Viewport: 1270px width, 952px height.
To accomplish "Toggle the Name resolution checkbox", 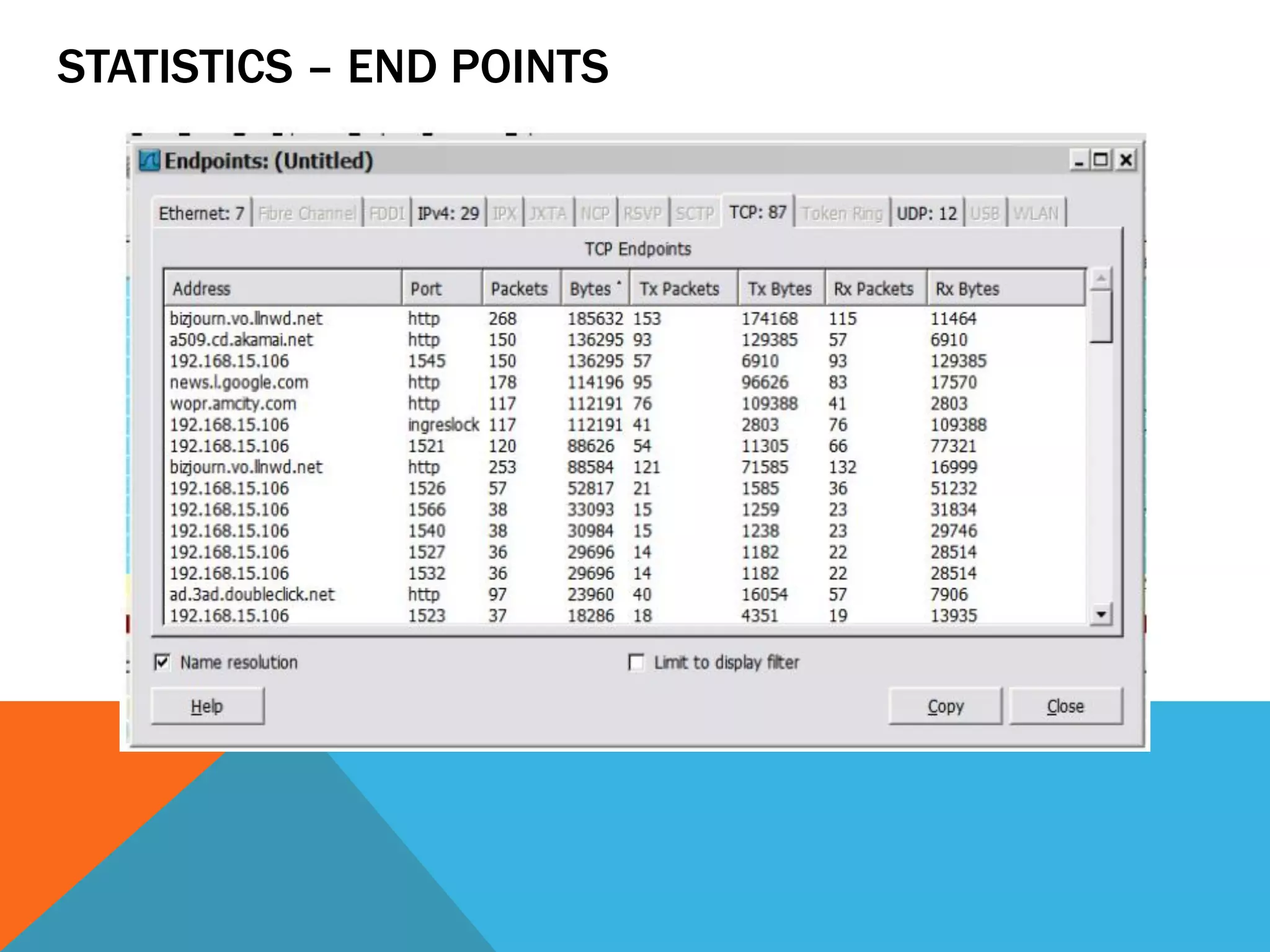I will click(162, 662).
